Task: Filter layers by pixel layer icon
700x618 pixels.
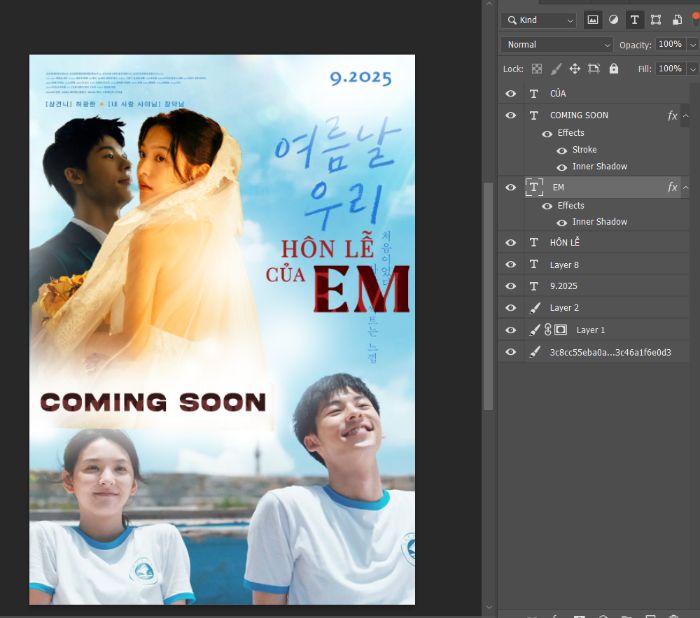Action: 592,20
